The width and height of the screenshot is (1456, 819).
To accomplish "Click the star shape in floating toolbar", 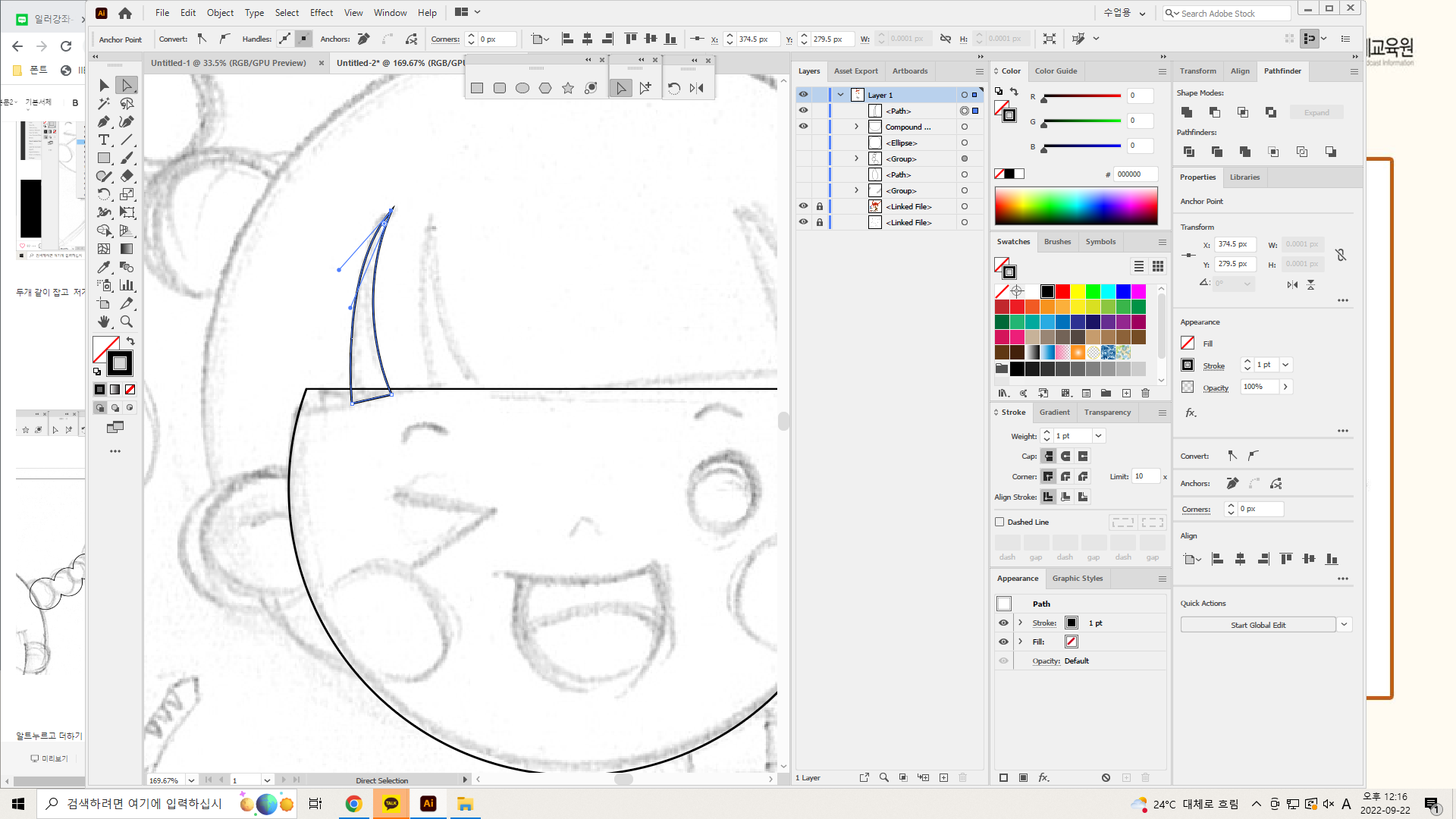I will pyautogui.click(x=568, y=88).
